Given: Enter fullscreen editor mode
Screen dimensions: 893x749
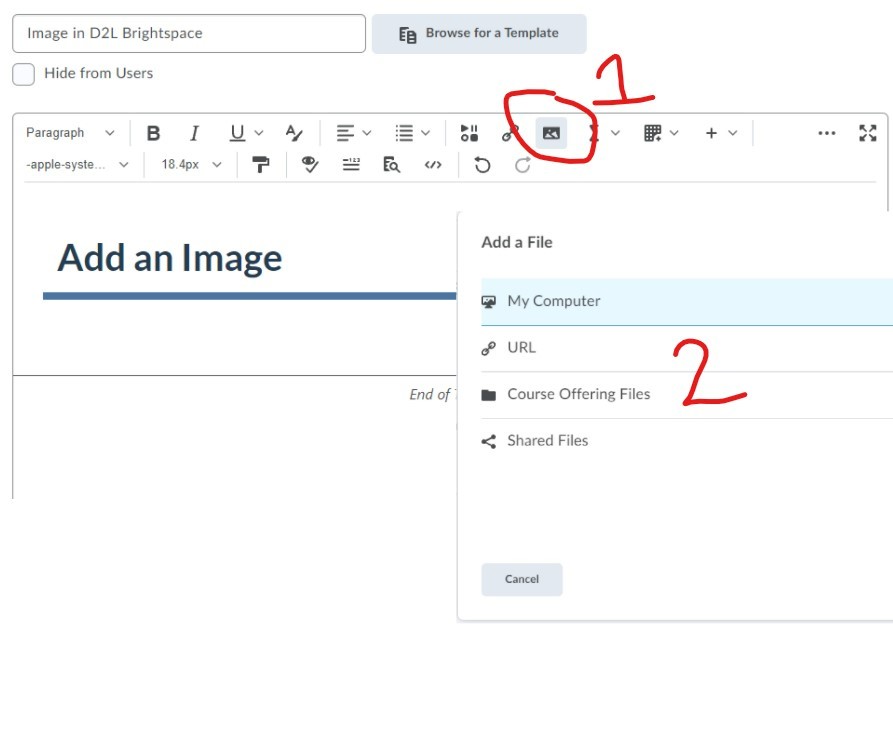Looking at the screenshot, I should (868, 133).
